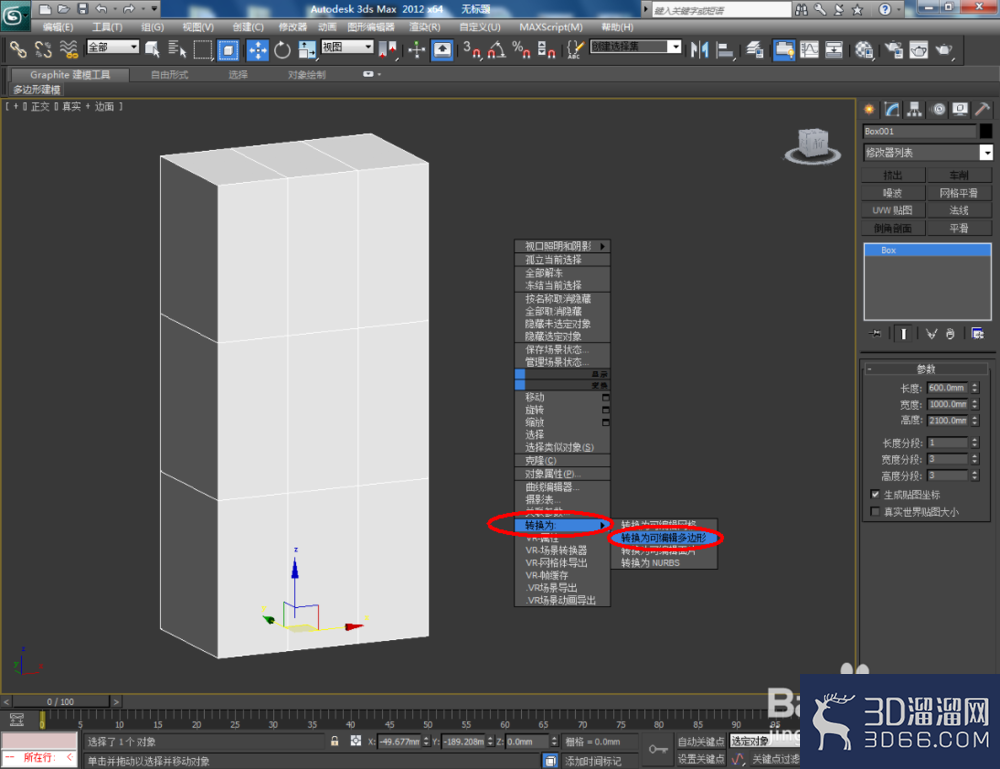This screenshot has width=1000, height=769.
Task: Open the 渲染(R) menu
Action: pyautogui.click(x=425, y=27)
